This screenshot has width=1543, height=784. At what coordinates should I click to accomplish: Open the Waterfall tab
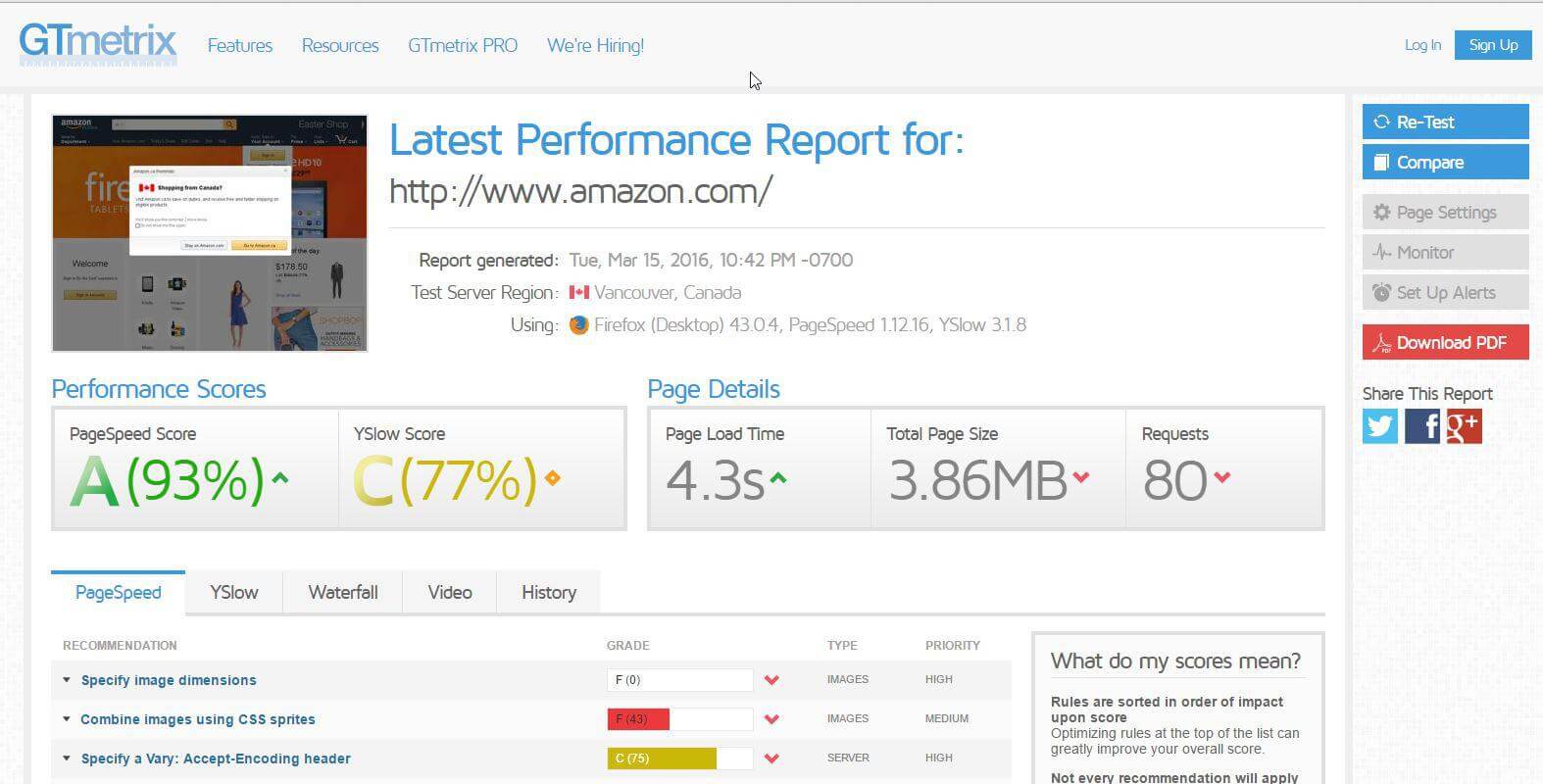pyautogui.click(x=343, y=593)
